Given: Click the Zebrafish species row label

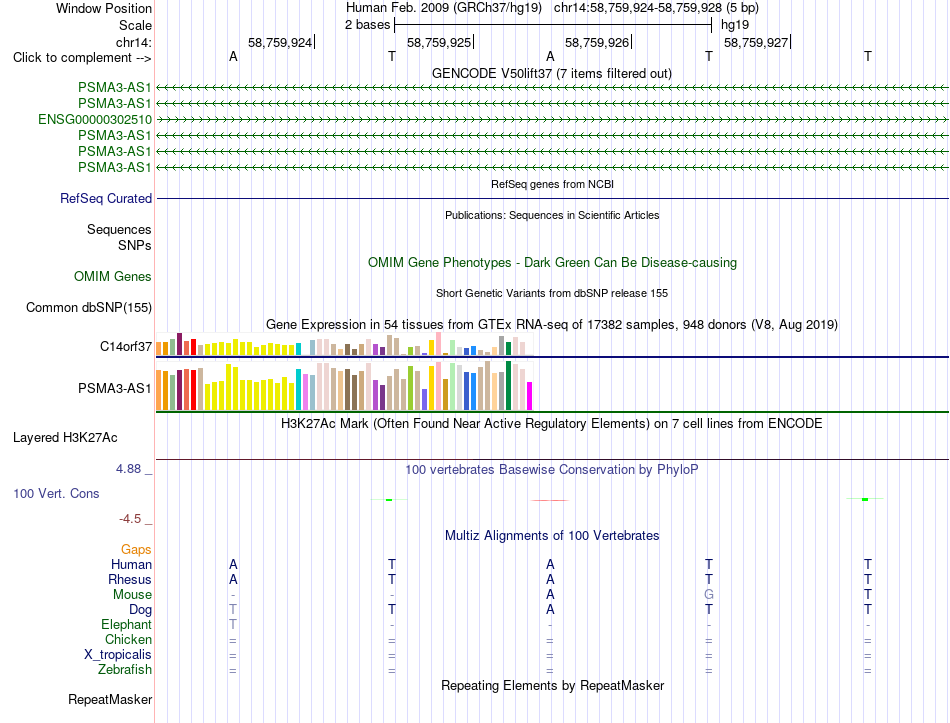Looking at the screenshot, I should click(125, 670).
